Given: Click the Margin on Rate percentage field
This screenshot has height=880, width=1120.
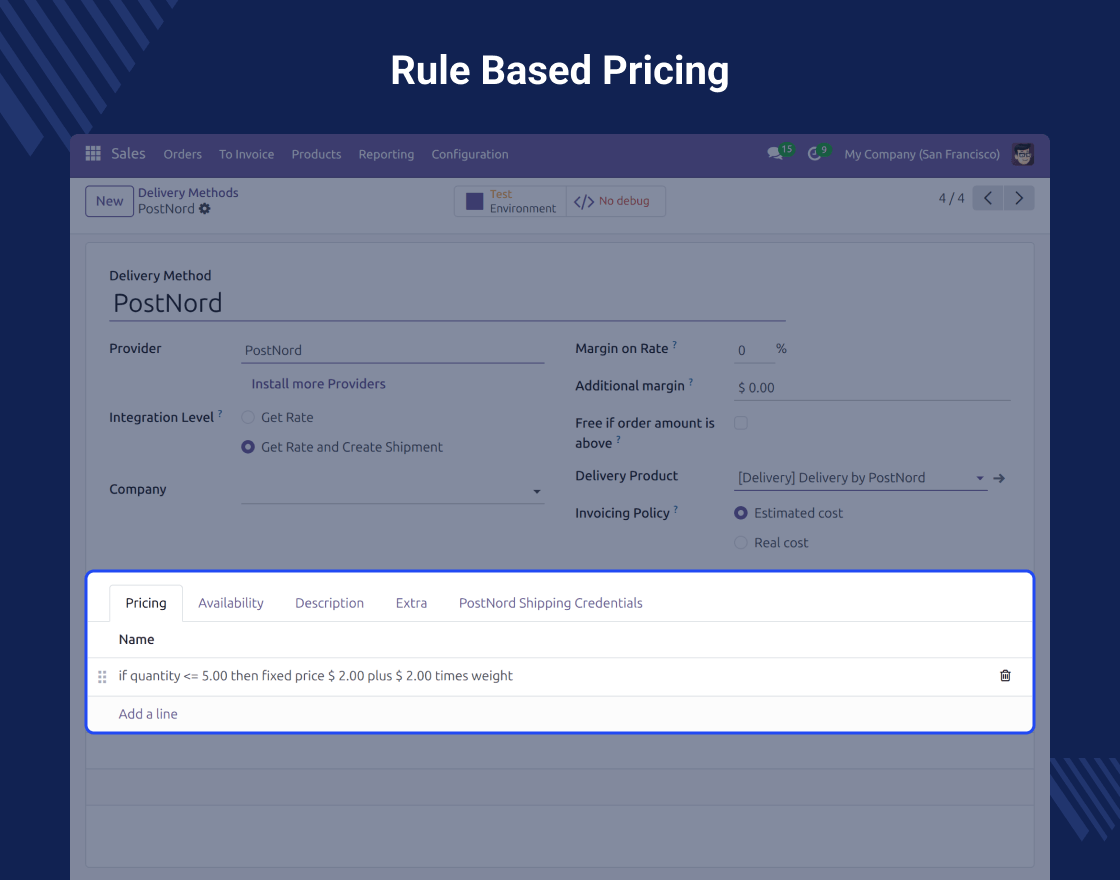Looking at the screenshot, I should coord(754,350).
